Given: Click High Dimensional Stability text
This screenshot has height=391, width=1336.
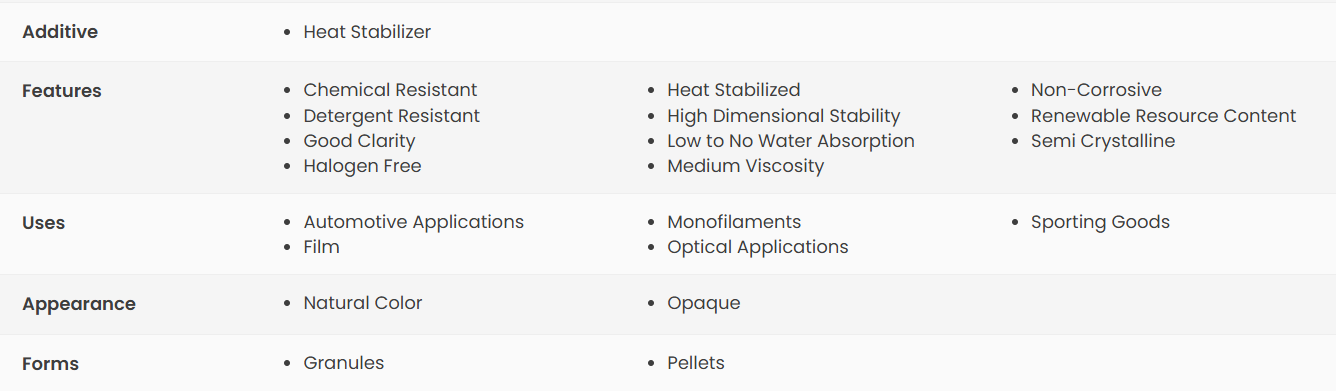Looking at the screenshot, I should (784, 116).
